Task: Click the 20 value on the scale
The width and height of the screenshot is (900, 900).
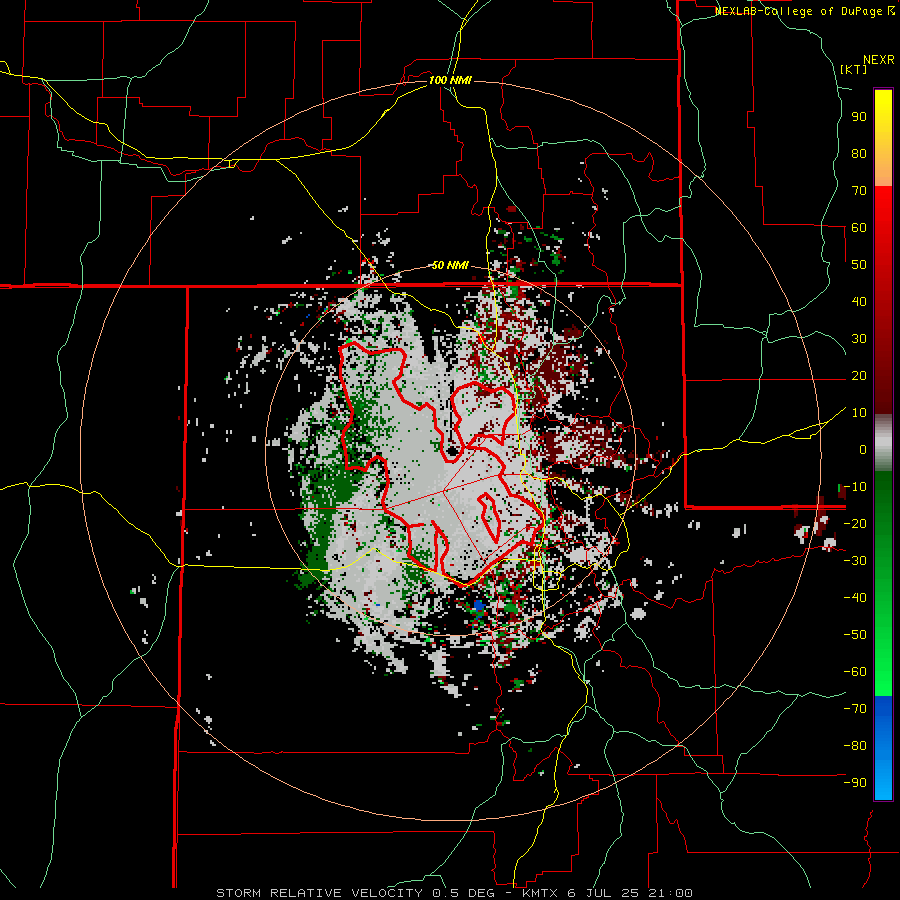Action: pos(859,375)
